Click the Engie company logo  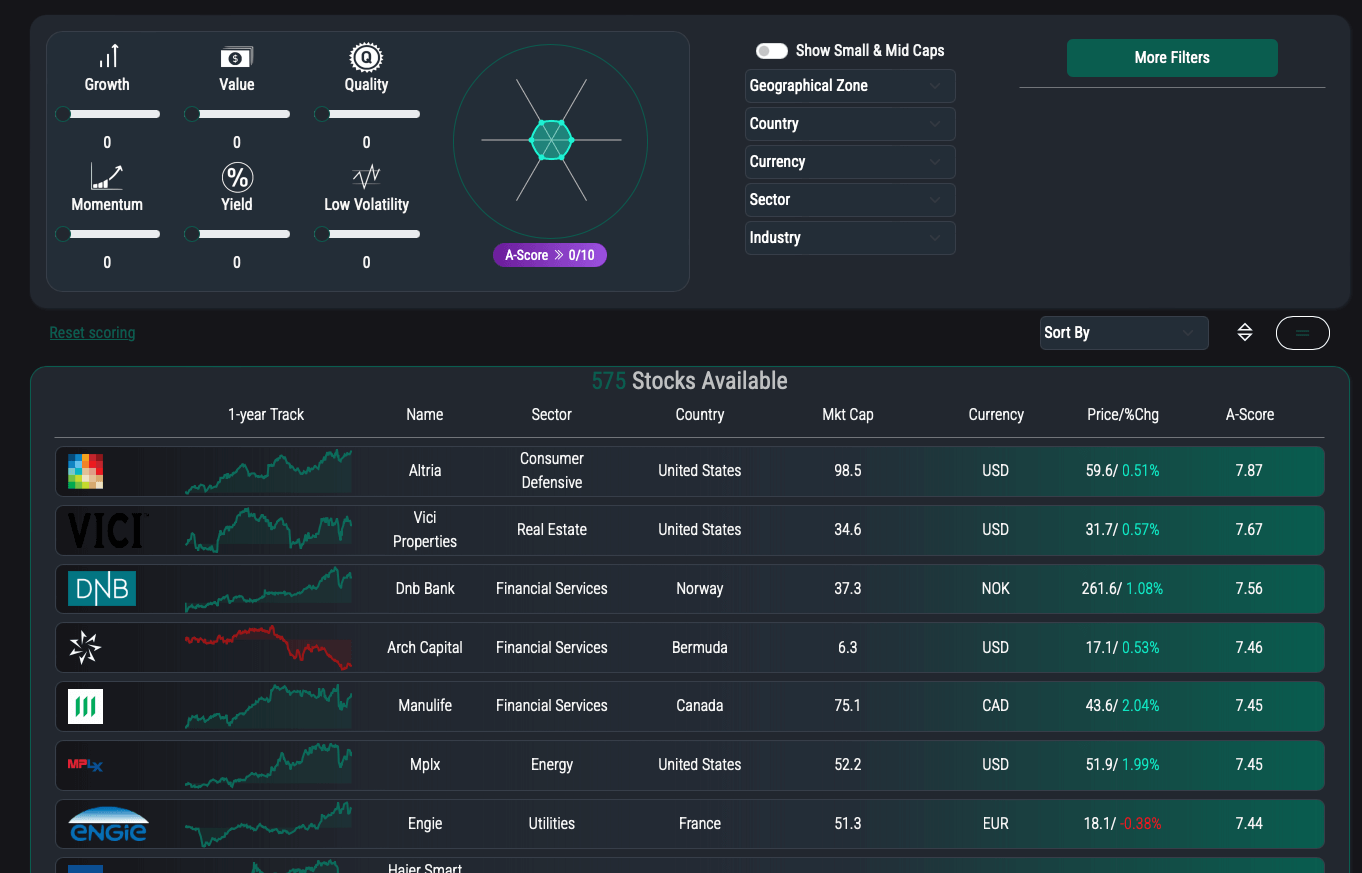(x=107, y=824)
